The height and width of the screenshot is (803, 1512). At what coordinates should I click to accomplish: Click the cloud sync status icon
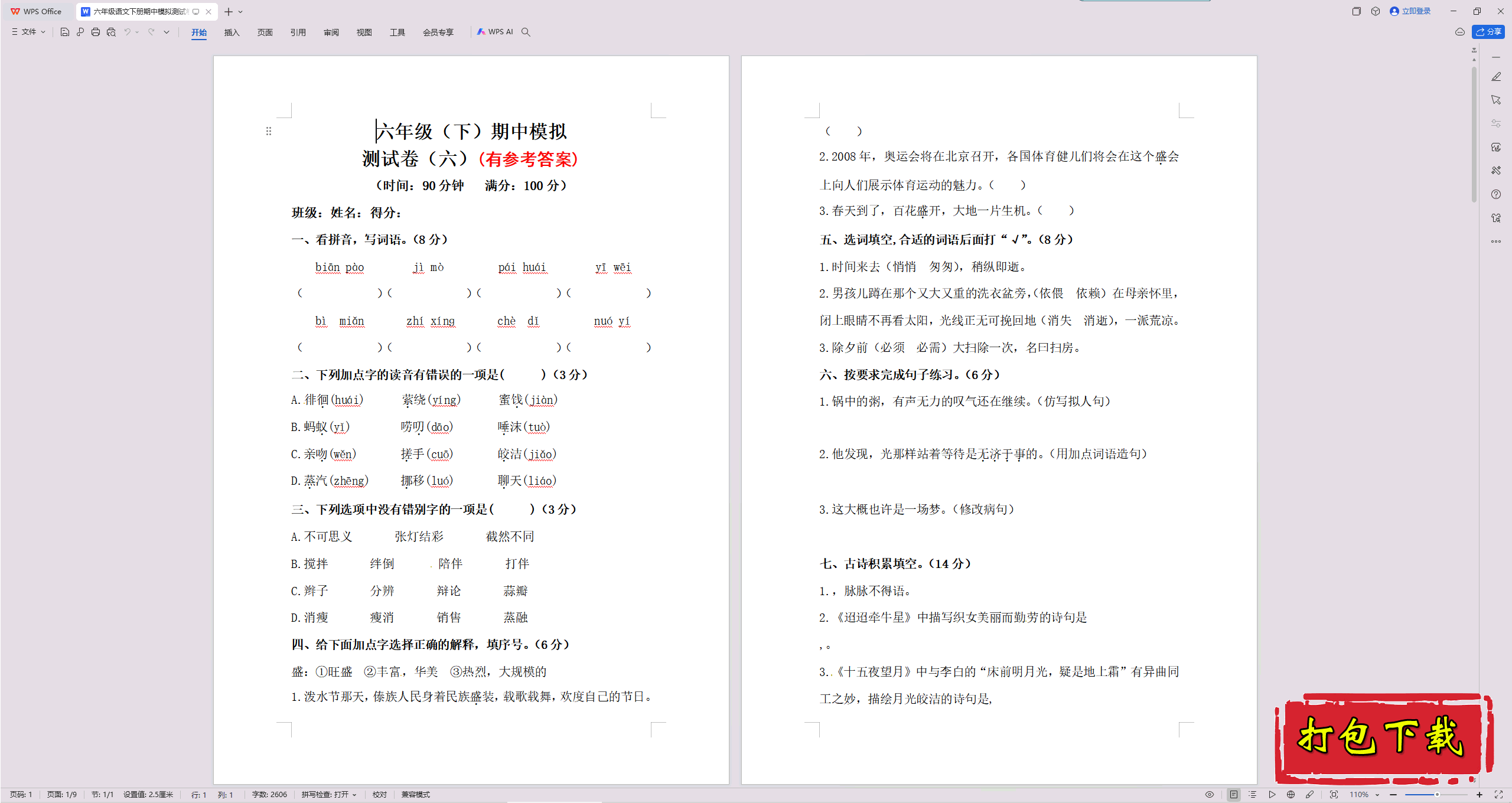coord(1459,32)
